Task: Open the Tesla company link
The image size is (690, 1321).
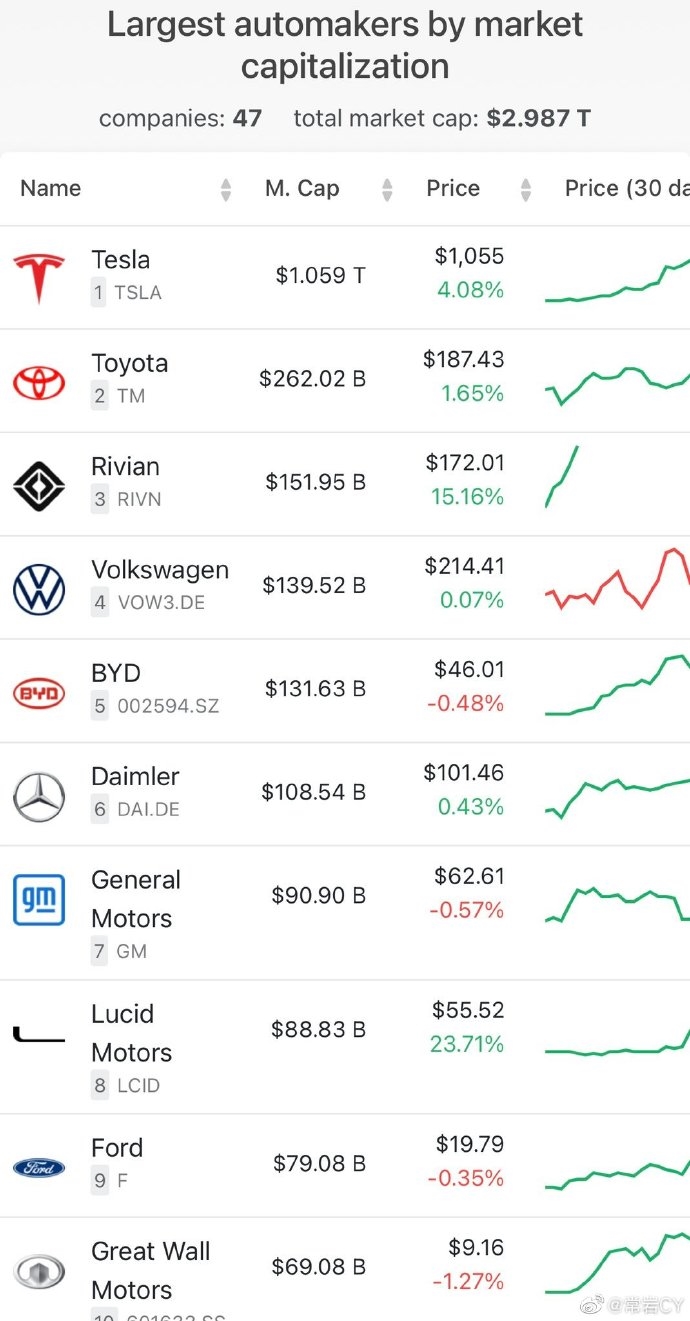Action: coord(121,260)
